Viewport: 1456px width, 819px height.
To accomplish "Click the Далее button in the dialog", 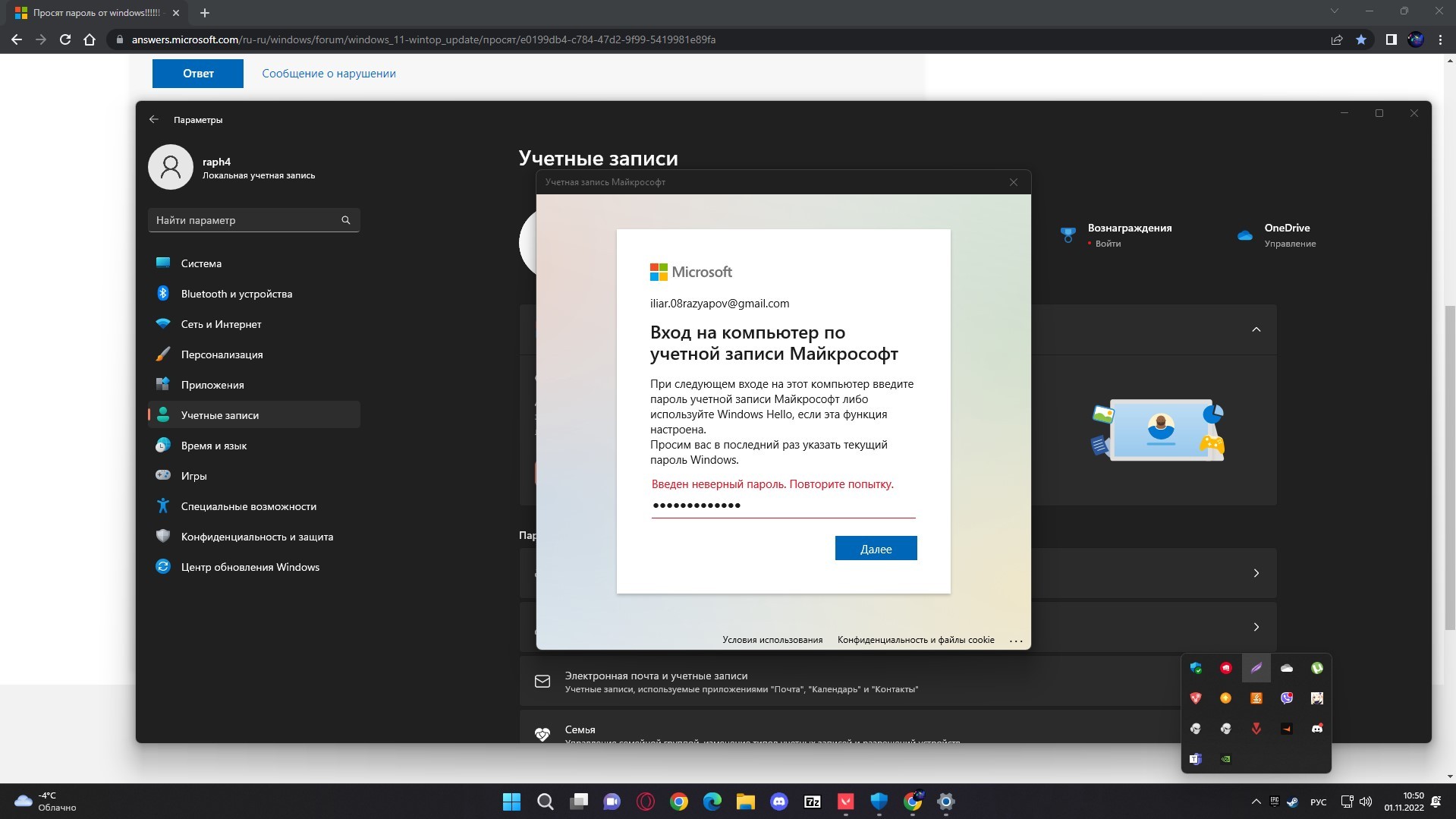I will click(x=876, y=548).
